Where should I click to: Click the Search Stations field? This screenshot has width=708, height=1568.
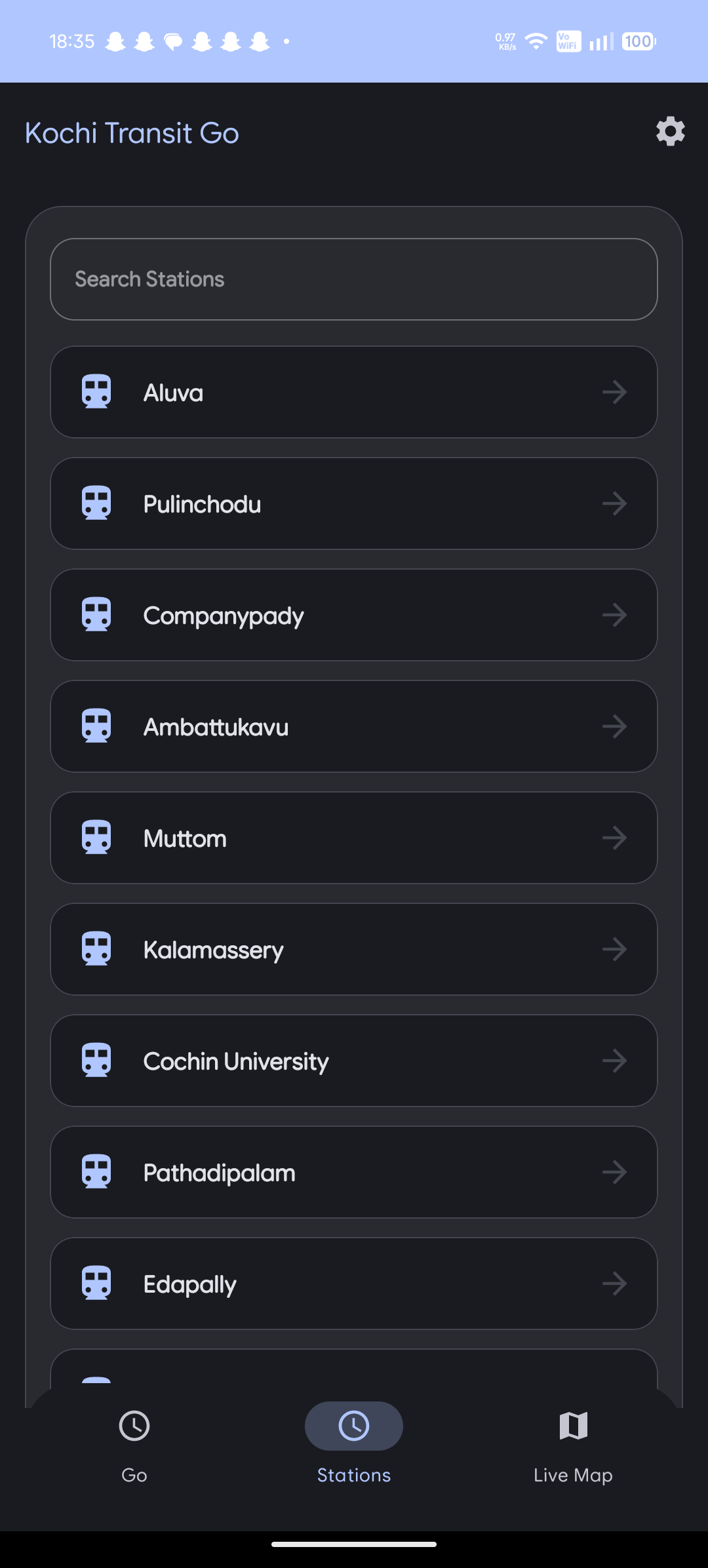tap(354, 279)
